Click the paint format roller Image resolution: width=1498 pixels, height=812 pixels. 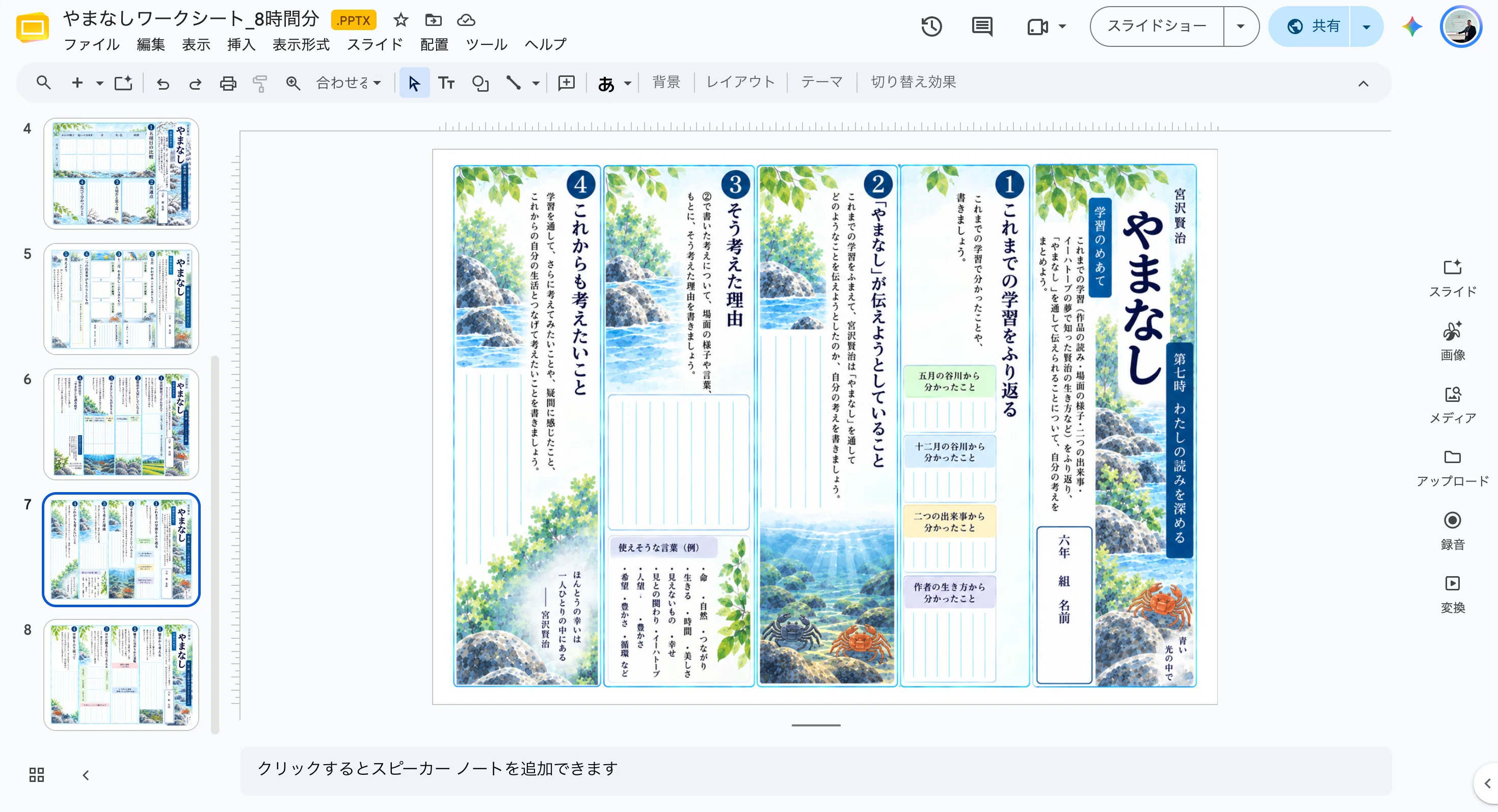[x=260, y=83]
